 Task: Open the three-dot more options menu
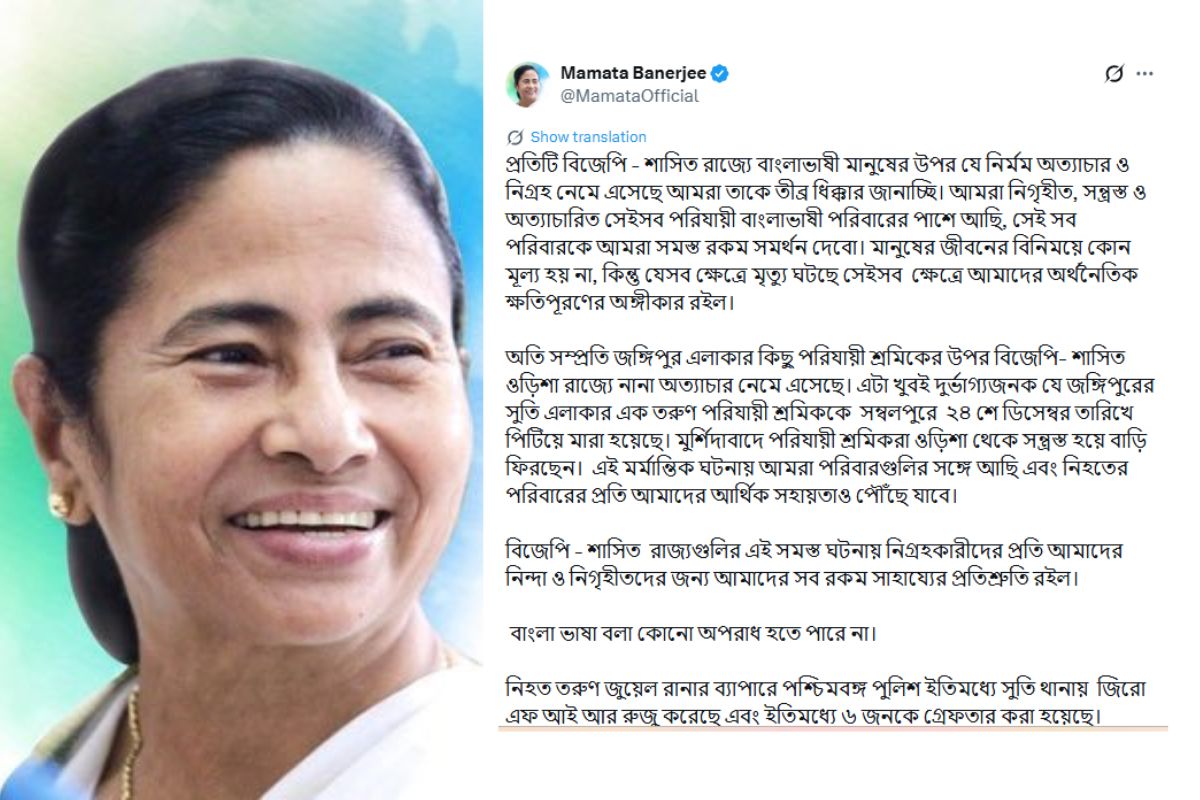[x=1145, y=73]
